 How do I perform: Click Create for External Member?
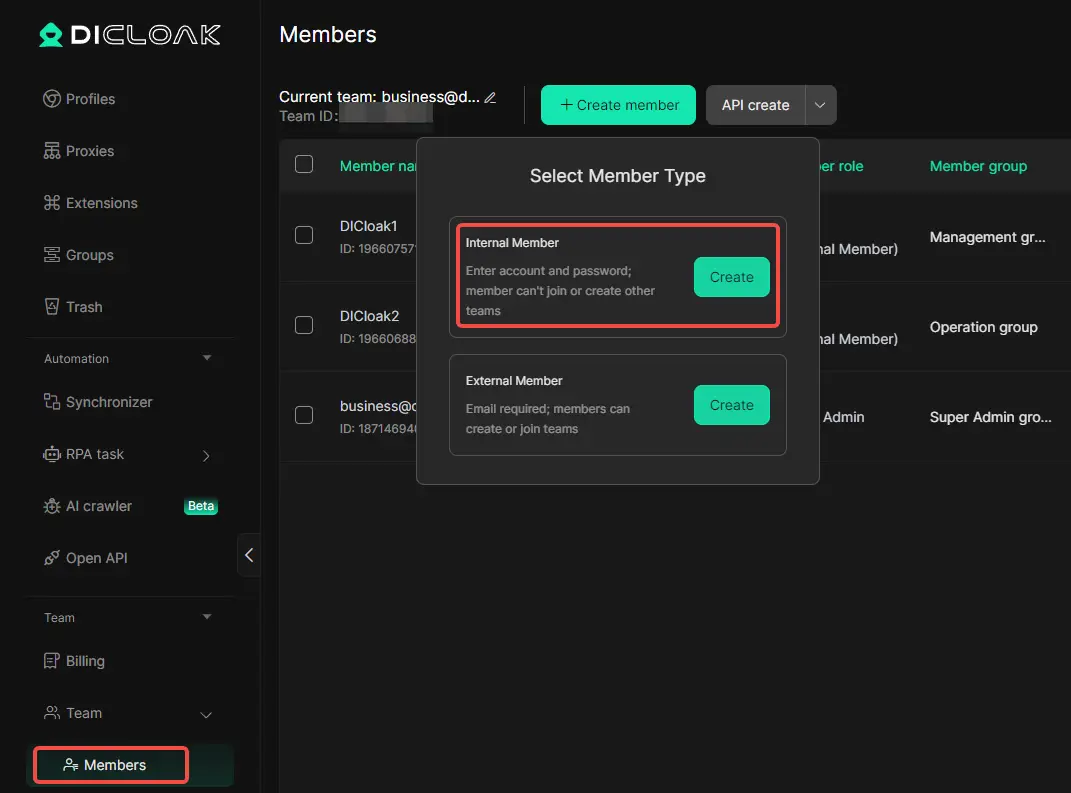click(731, 405)
